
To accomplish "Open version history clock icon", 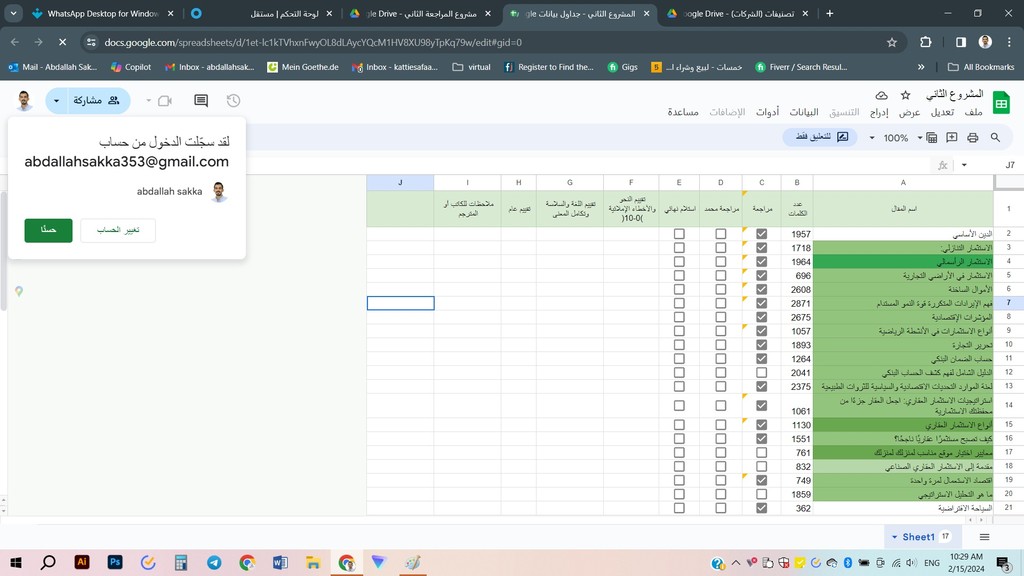I will tap(233, 101).
